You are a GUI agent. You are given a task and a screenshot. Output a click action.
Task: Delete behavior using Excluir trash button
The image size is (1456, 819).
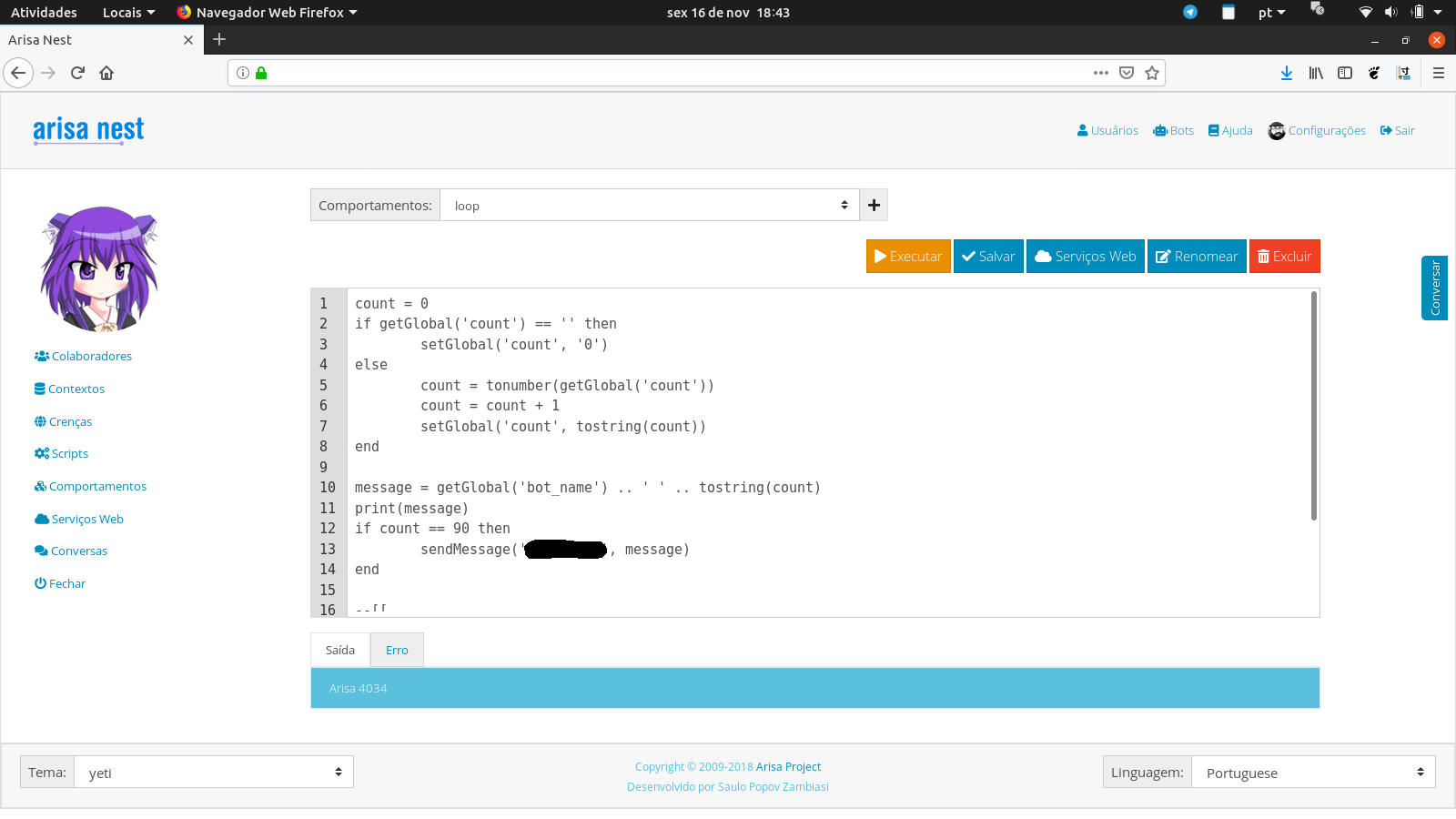click(x=1284, y=257)
